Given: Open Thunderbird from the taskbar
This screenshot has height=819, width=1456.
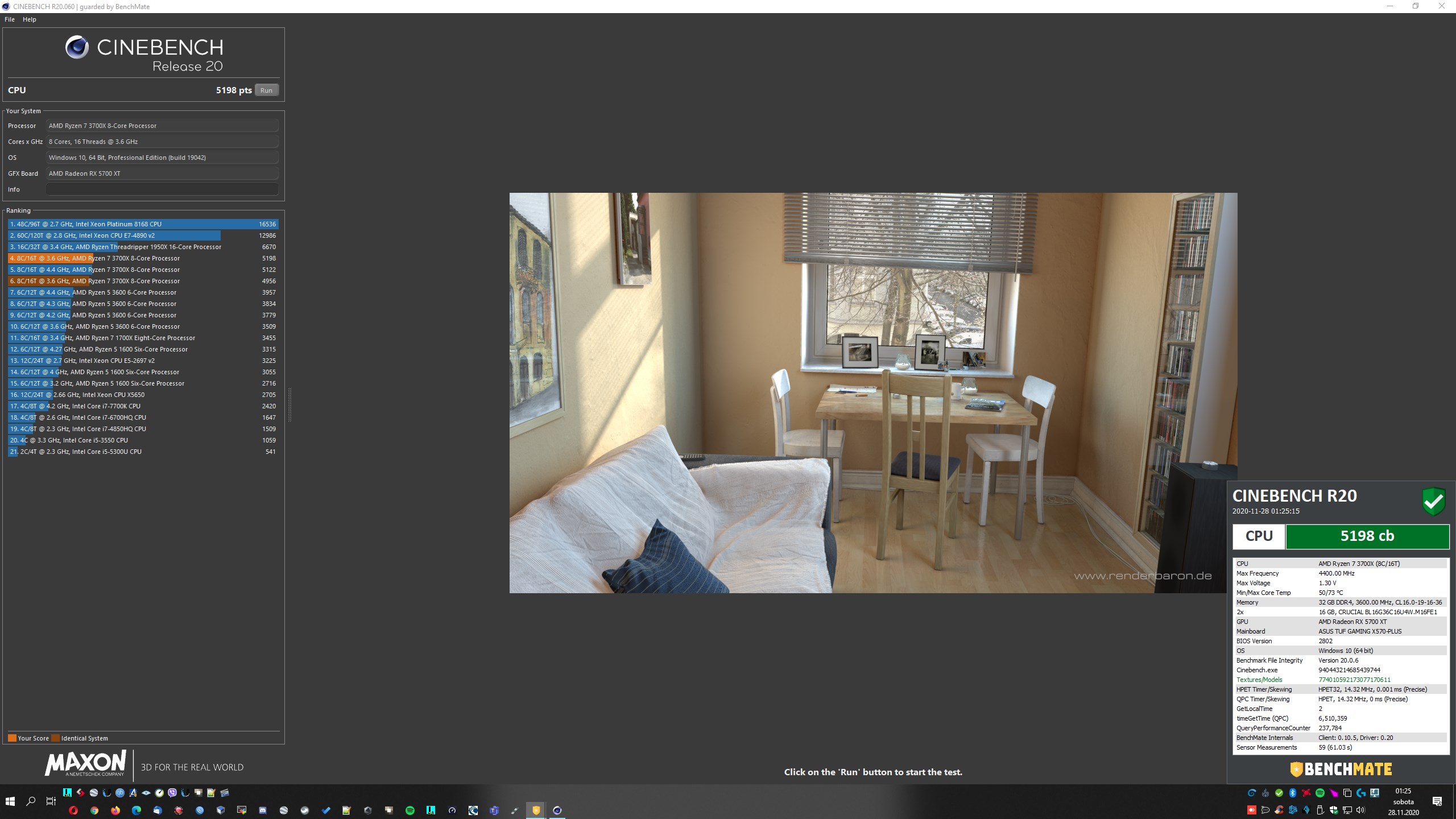Looking at the screenshot, I should pos(158,810).
